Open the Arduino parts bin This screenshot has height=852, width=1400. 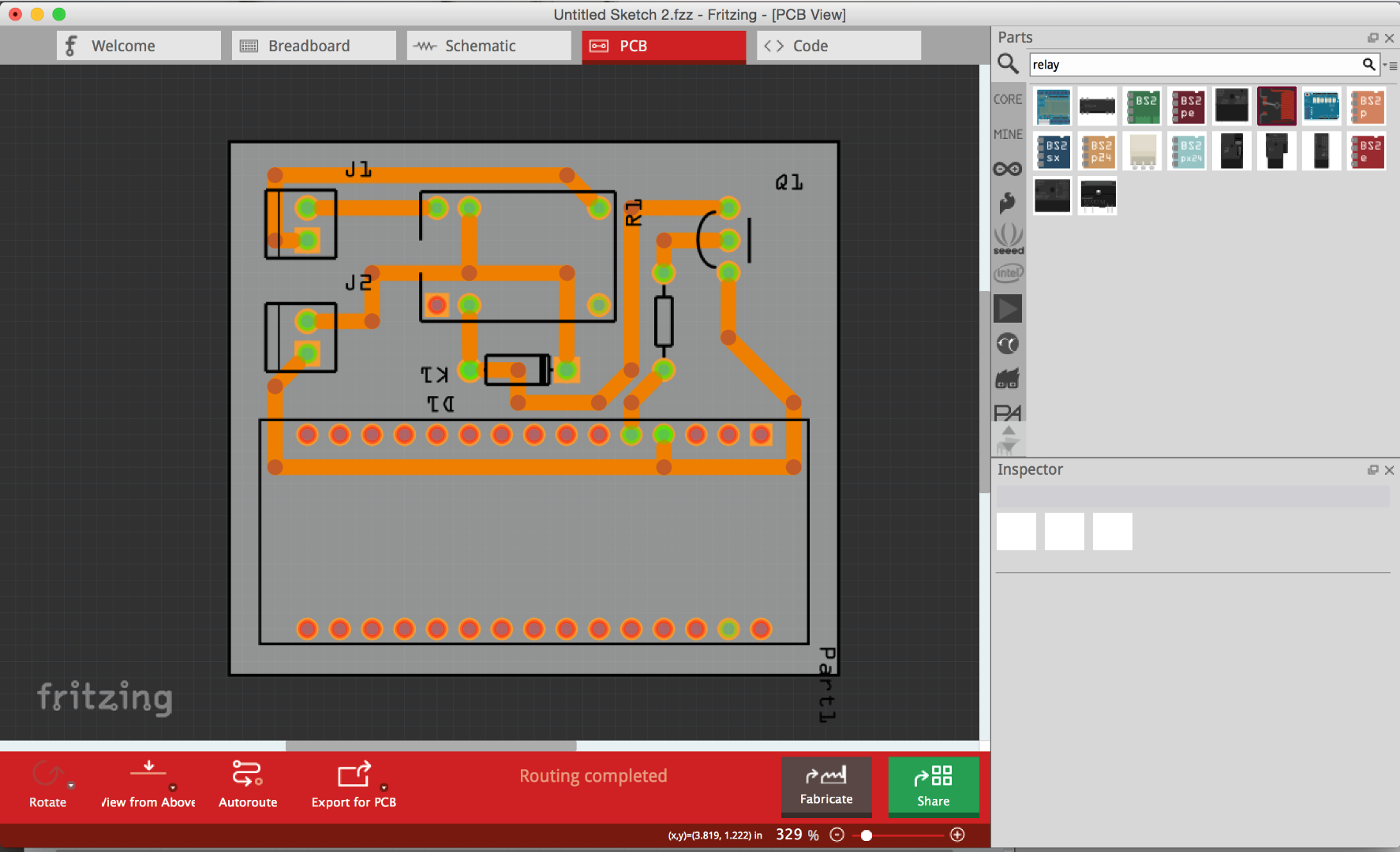pyautogui.click(x=1008, y=168)
